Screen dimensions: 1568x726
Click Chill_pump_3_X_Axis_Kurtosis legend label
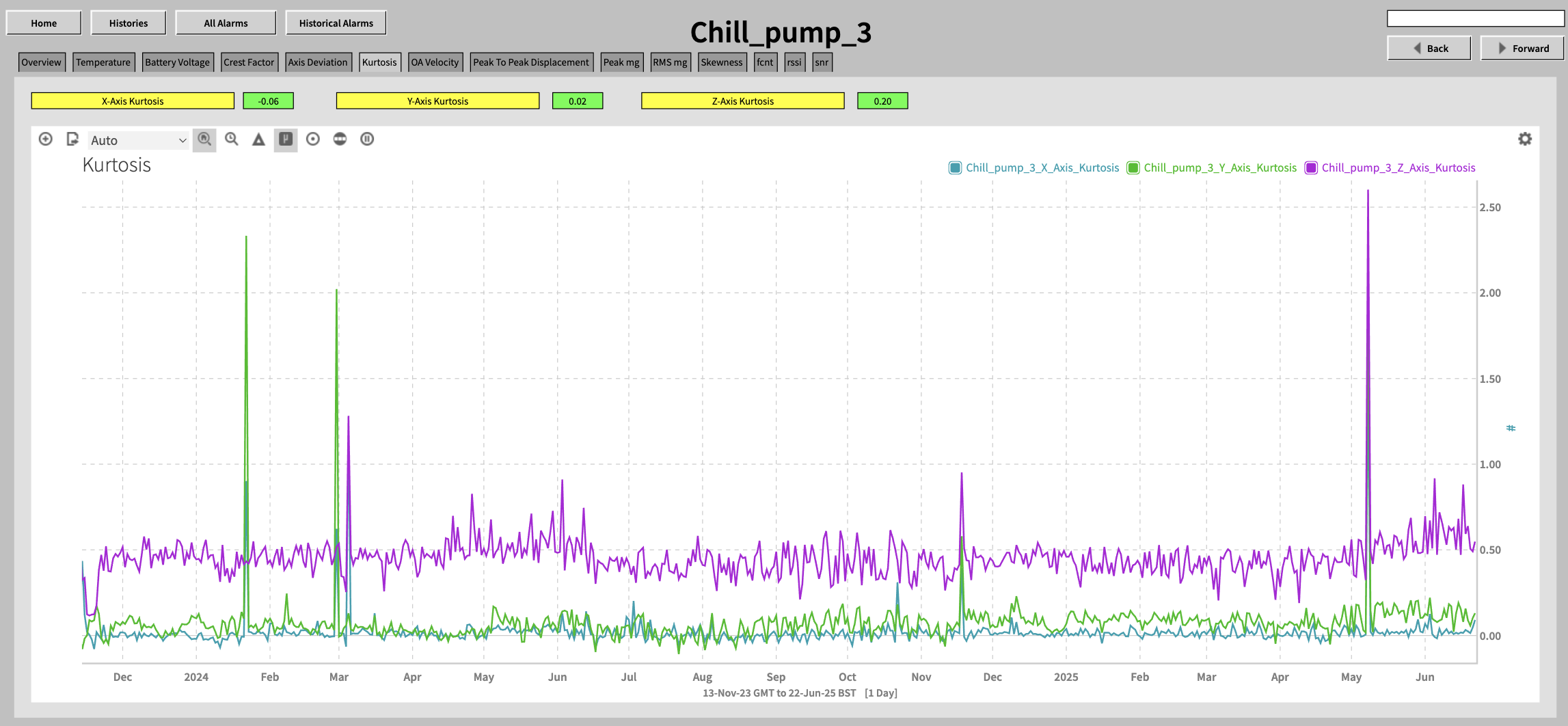coord(1042,168)
